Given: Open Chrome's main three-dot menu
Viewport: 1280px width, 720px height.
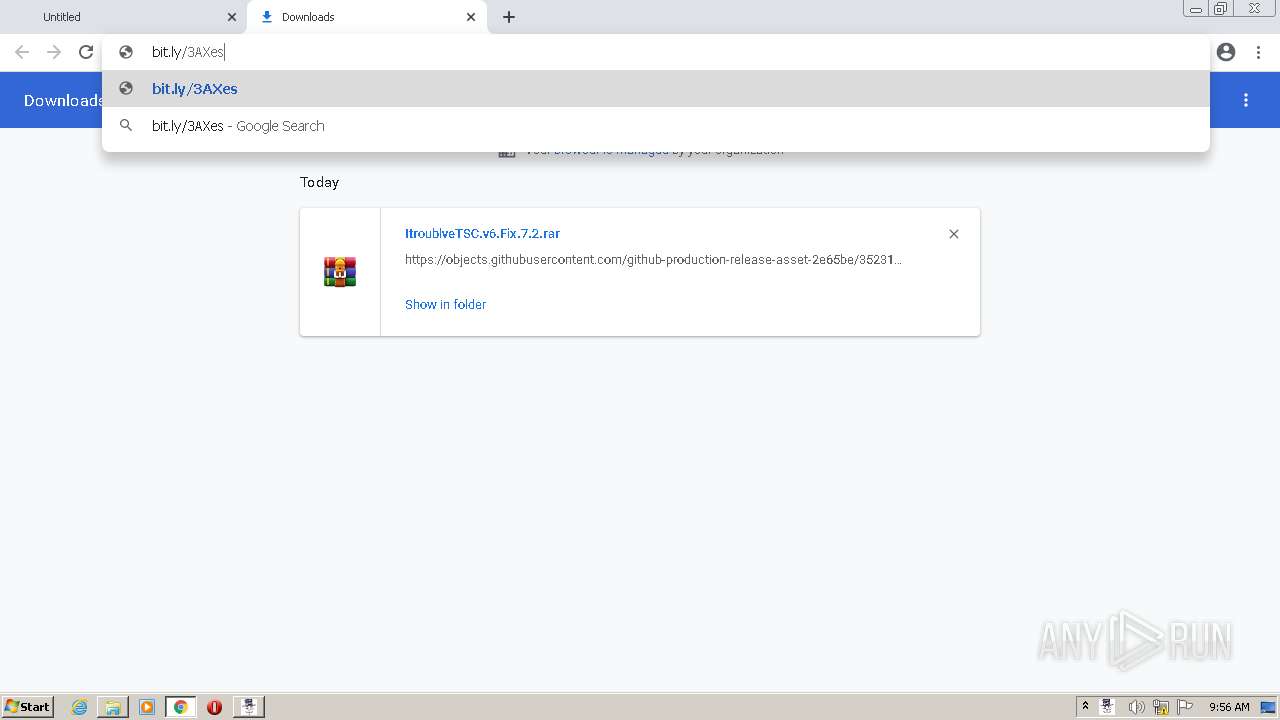Looking at the screenshot, I should [1259, 52].
